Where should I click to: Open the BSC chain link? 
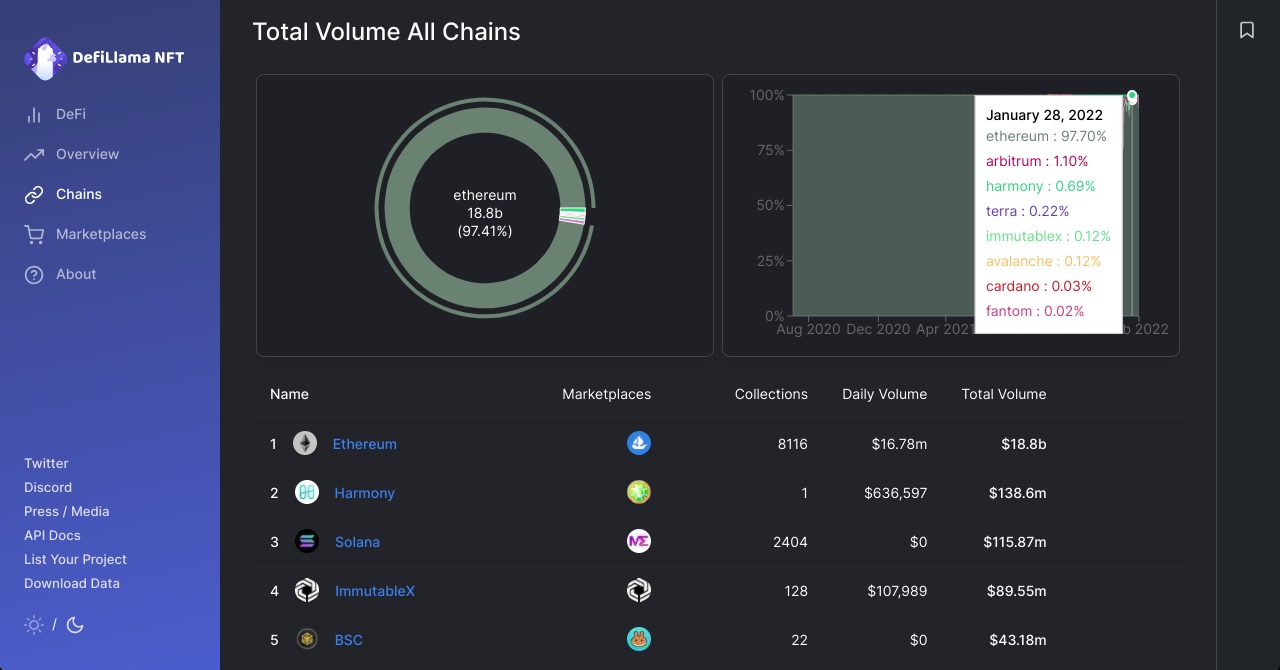point(349,640)
